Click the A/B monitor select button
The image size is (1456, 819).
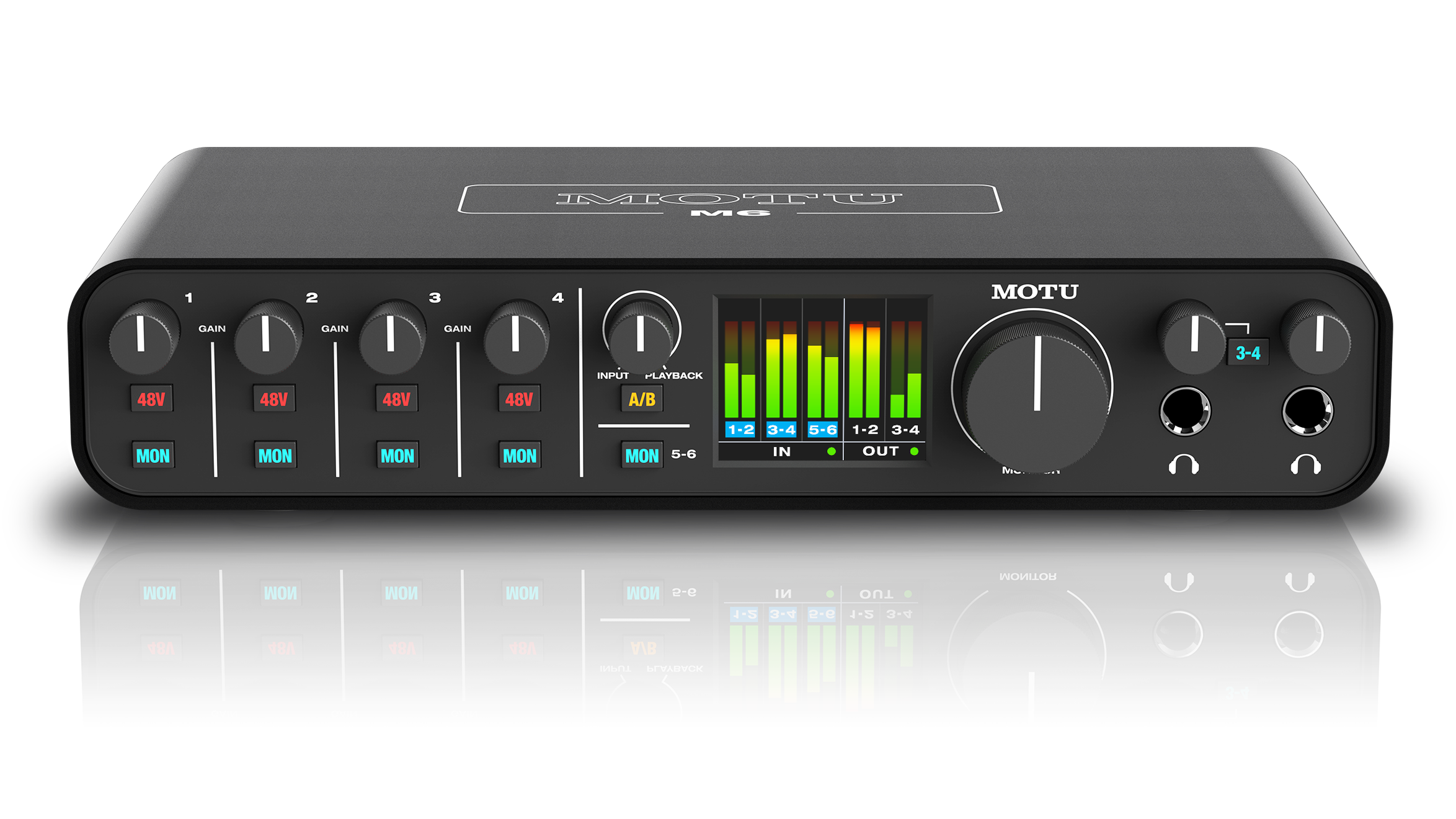coord(642,399)
